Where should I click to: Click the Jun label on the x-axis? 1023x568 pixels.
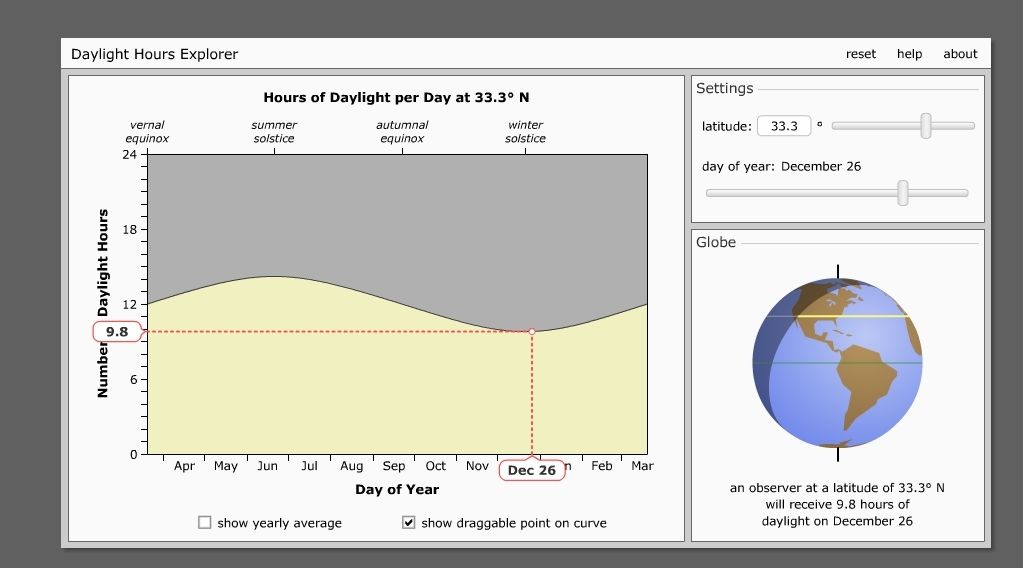pos(267,466)
